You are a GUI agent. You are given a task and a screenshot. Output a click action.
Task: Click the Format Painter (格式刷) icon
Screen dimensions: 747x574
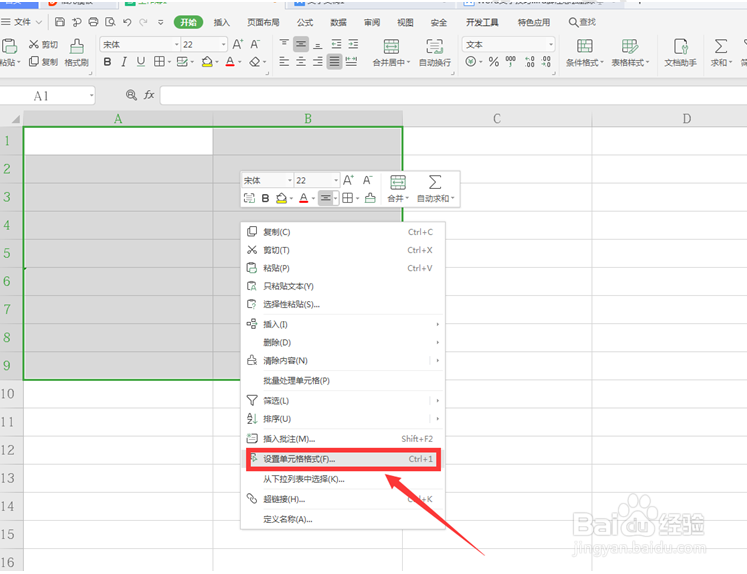(77, 47)
